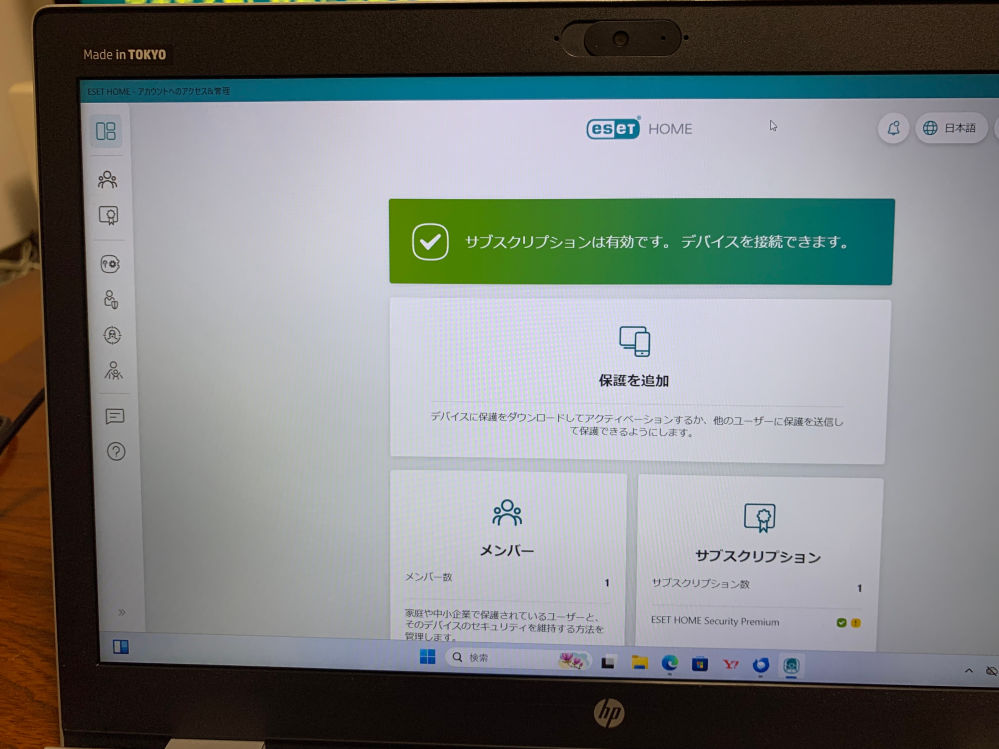Launch Chrome from the Windows taskbar
The width and height of the screenshot is (999, 749).
tap(668, 663)
